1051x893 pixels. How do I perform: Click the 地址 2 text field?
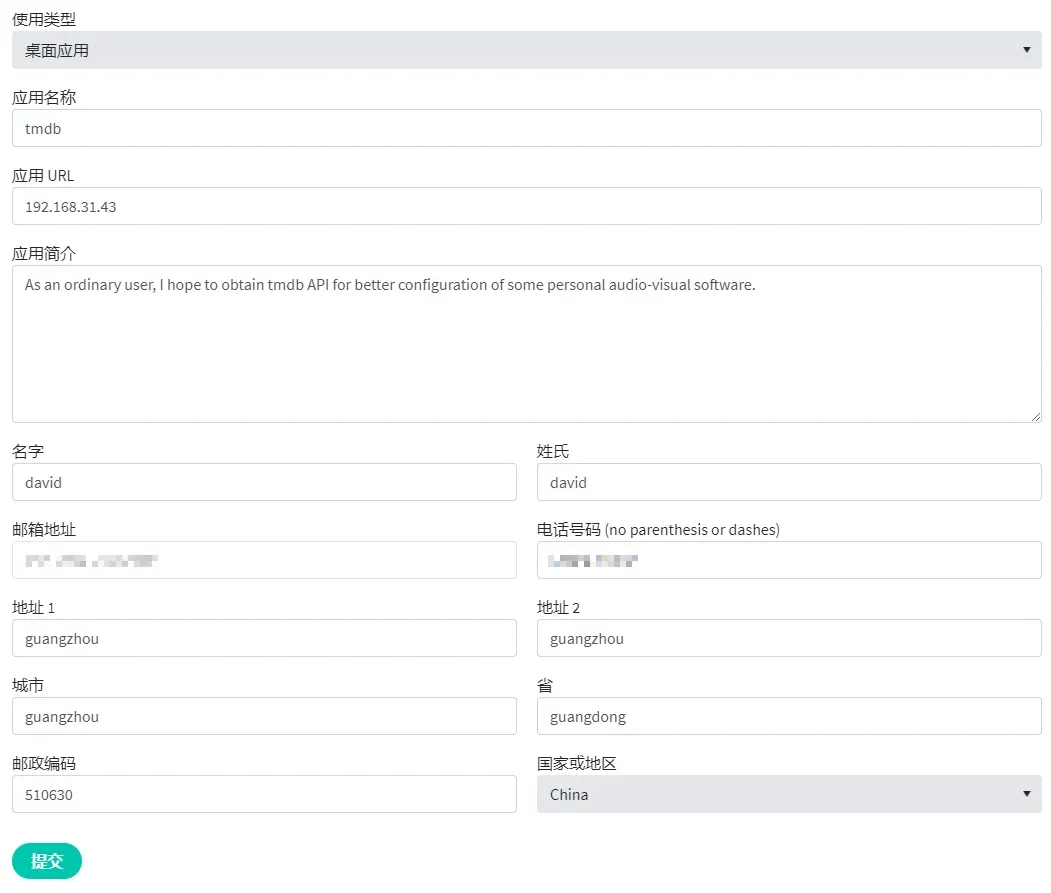[x=788, y=638]
